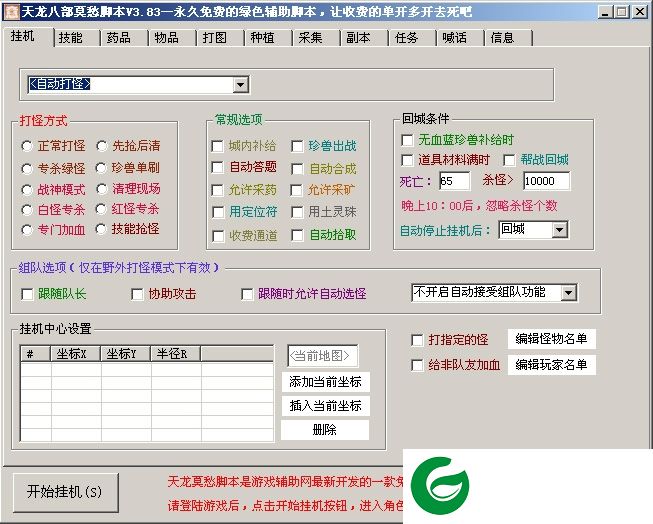Screen dimensions: 653x524
Task: Enable 用土灵珠 checkbox
Action: tap(297, 212)
